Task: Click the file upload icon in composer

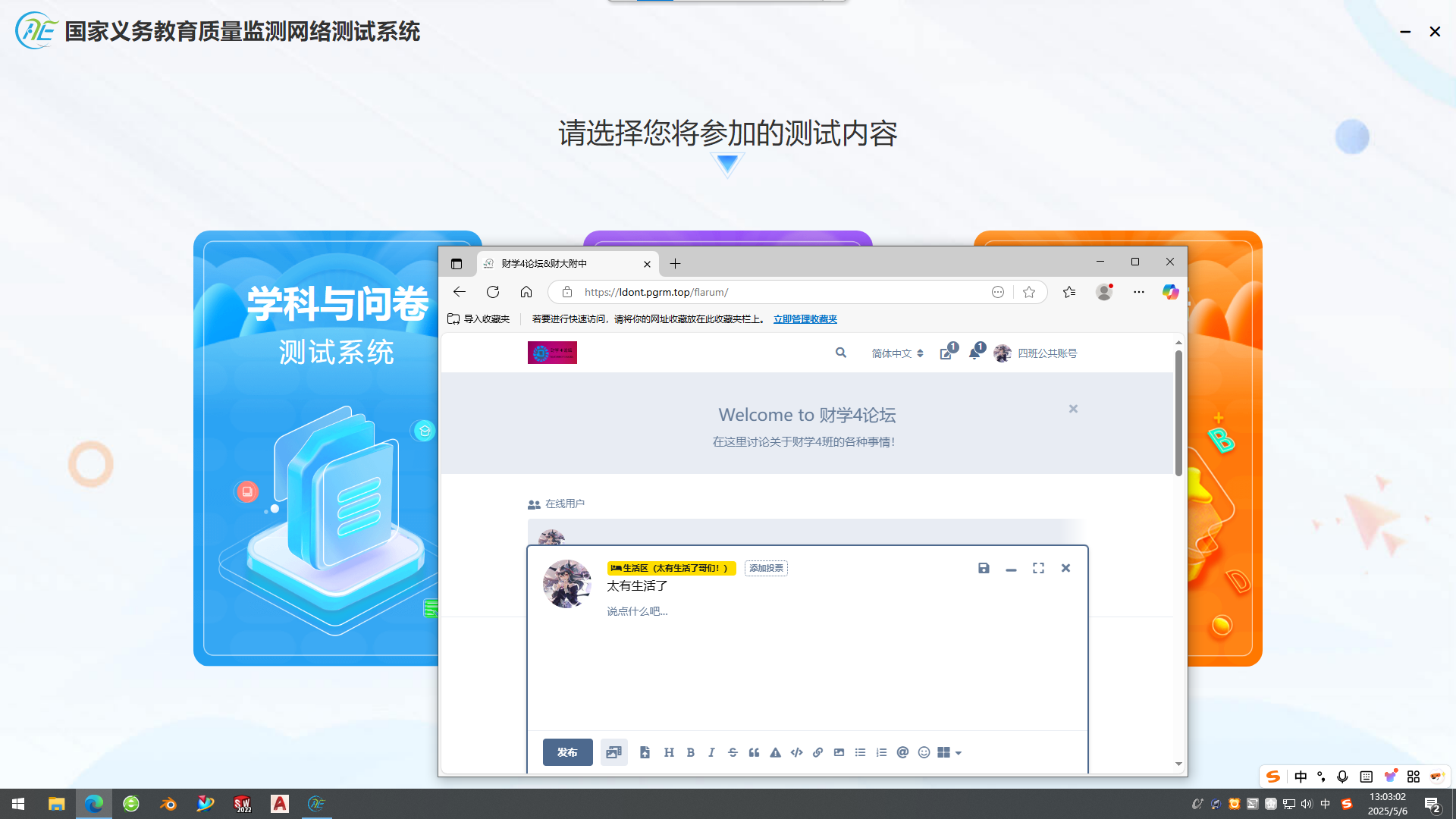Action: click(x=645, y=752)
